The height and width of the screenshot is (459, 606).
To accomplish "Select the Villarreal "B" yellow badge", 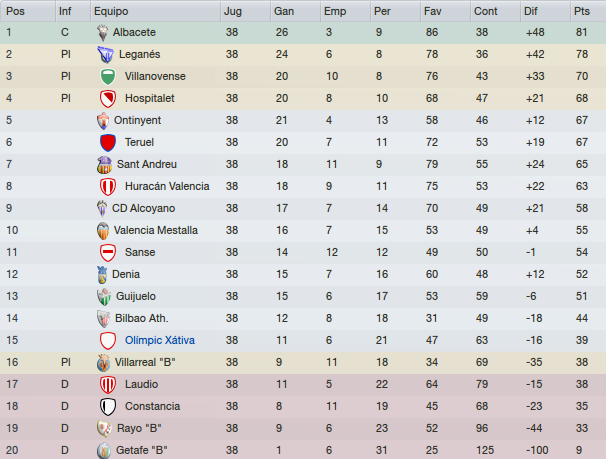I will click(103, 363).
